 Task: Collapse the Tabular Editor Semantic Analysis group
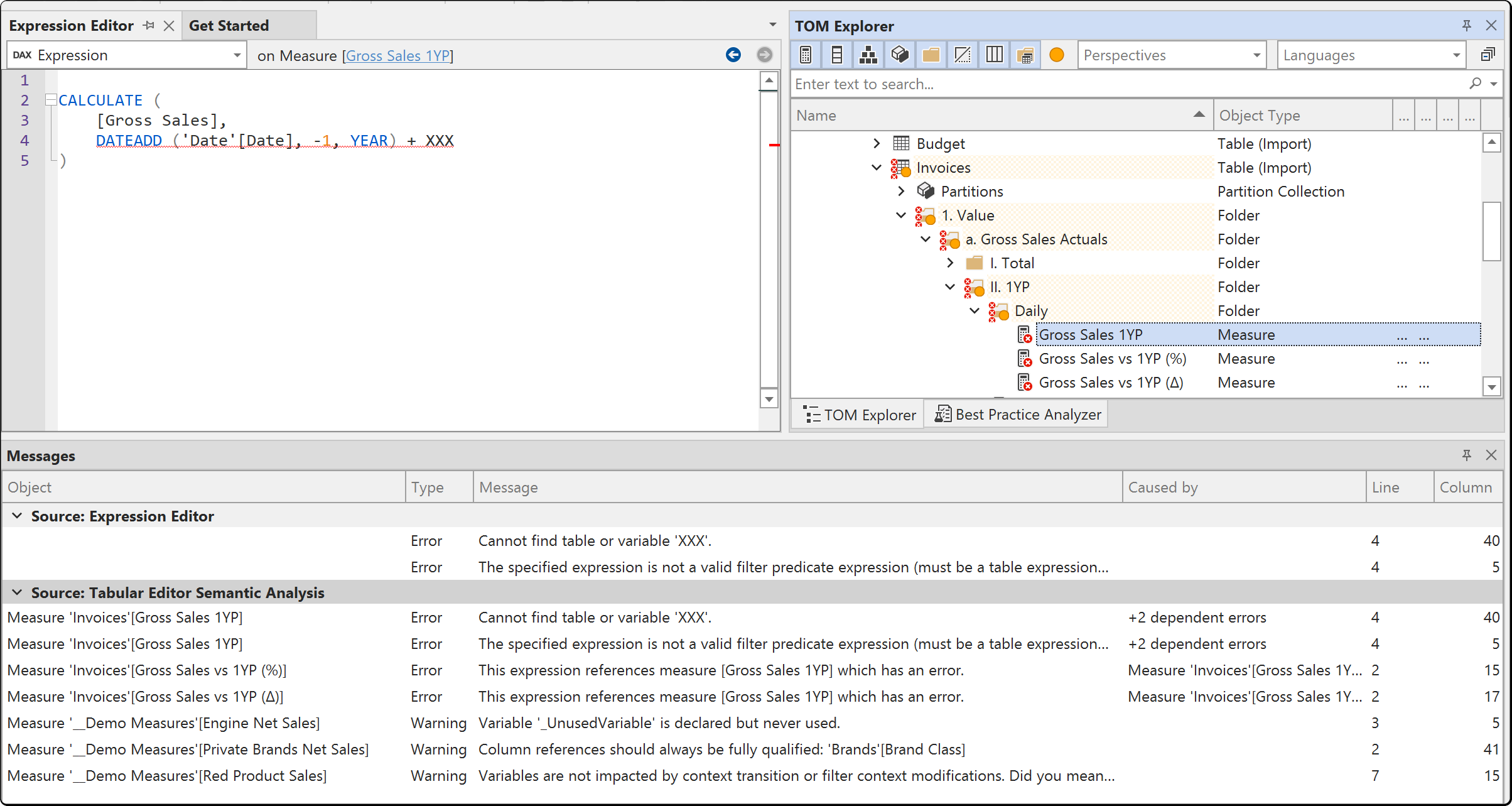click(x=18, y=592)
